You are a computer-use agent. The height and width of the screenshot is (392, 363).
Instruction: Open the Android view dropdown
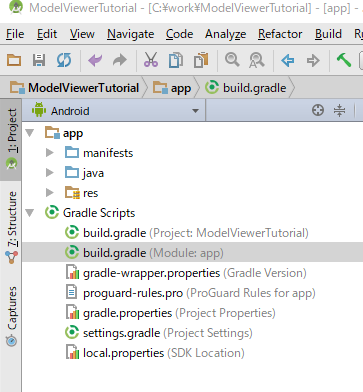(116, 111)
